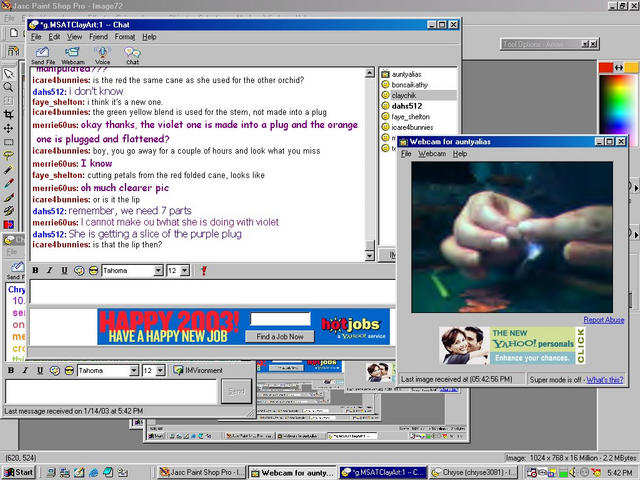Open Help menu in chat window
The width and height of the screenshot is (640, 480).
(149, 37)
